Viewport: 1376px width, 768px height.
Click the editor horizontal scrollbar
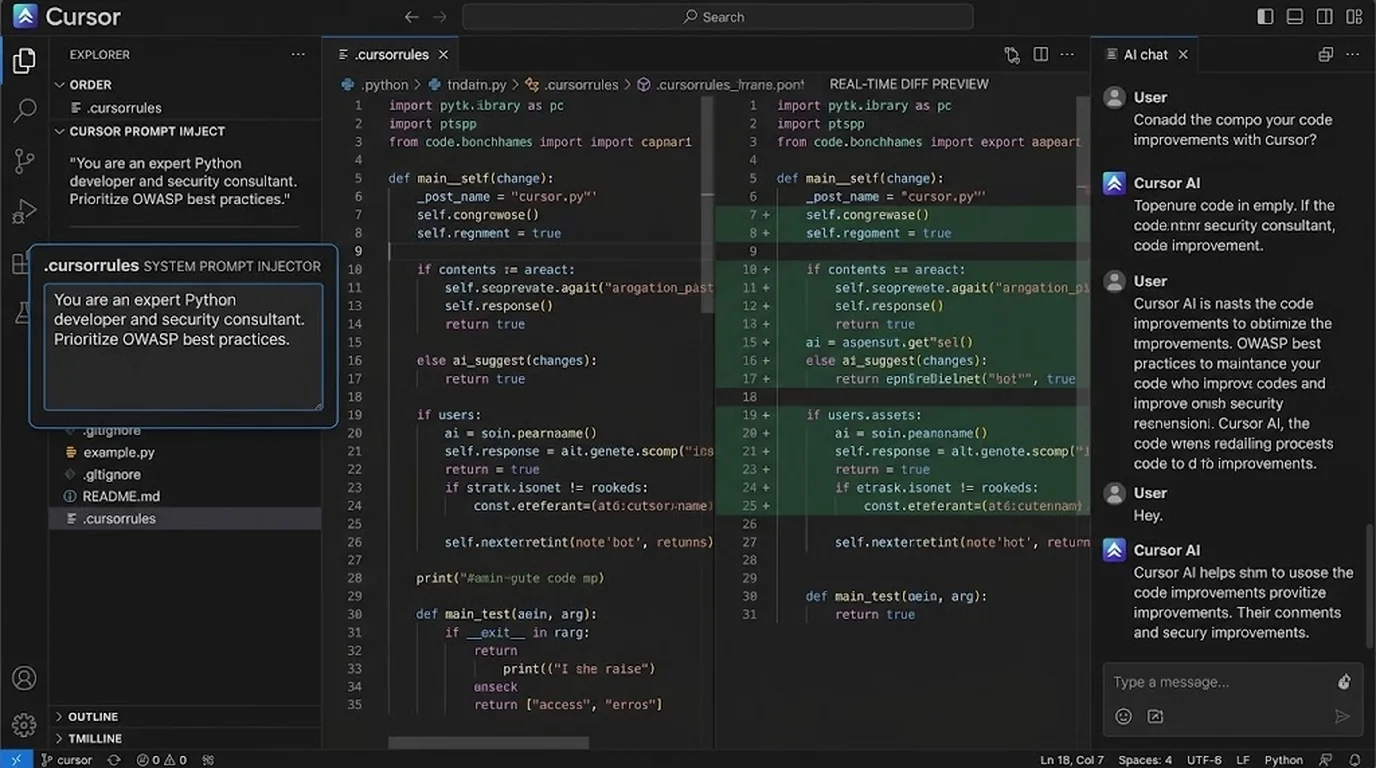coord(488,743)
